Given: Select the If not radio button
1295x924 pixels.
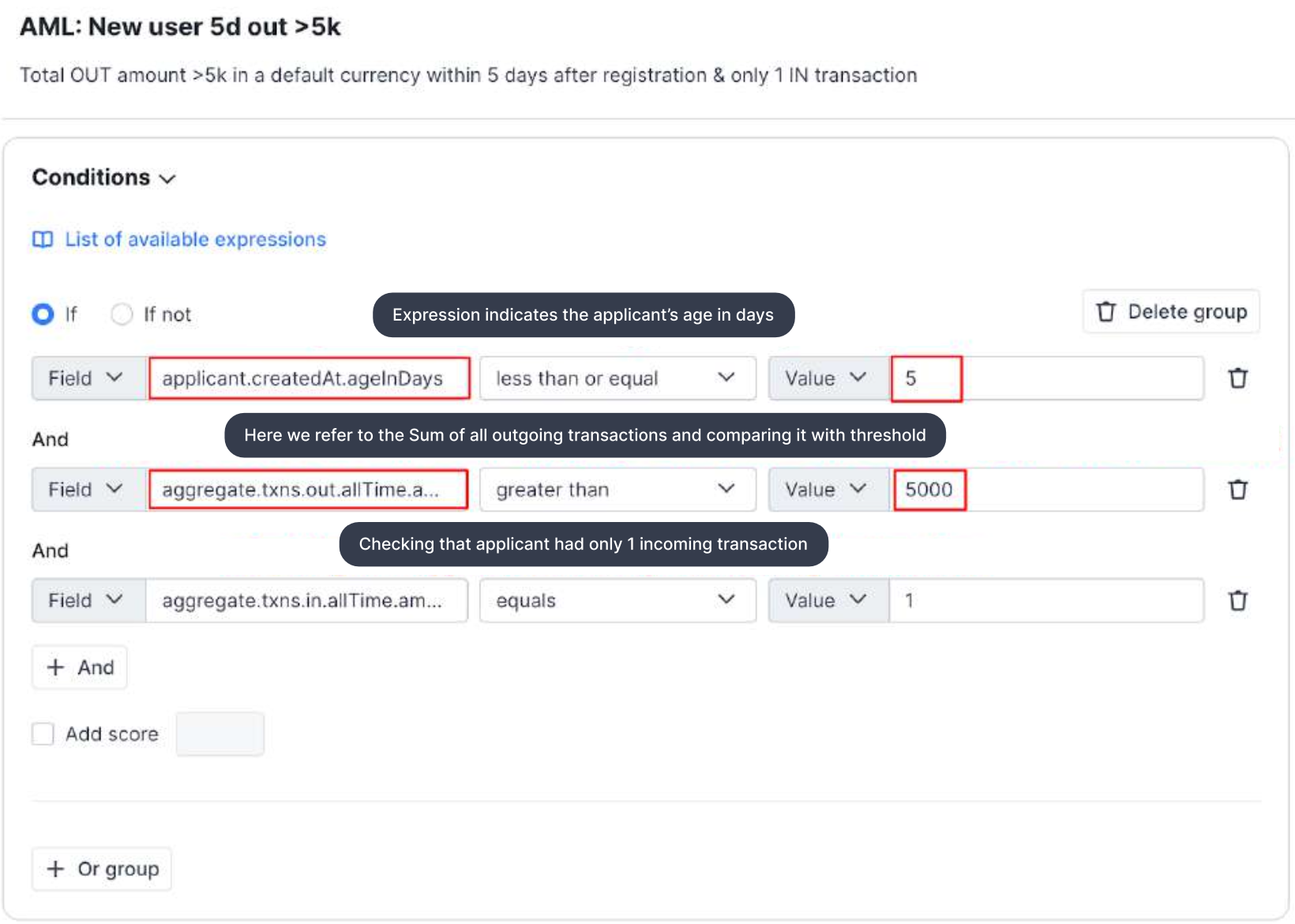Looking at the screenshot, I should [122, 314].
